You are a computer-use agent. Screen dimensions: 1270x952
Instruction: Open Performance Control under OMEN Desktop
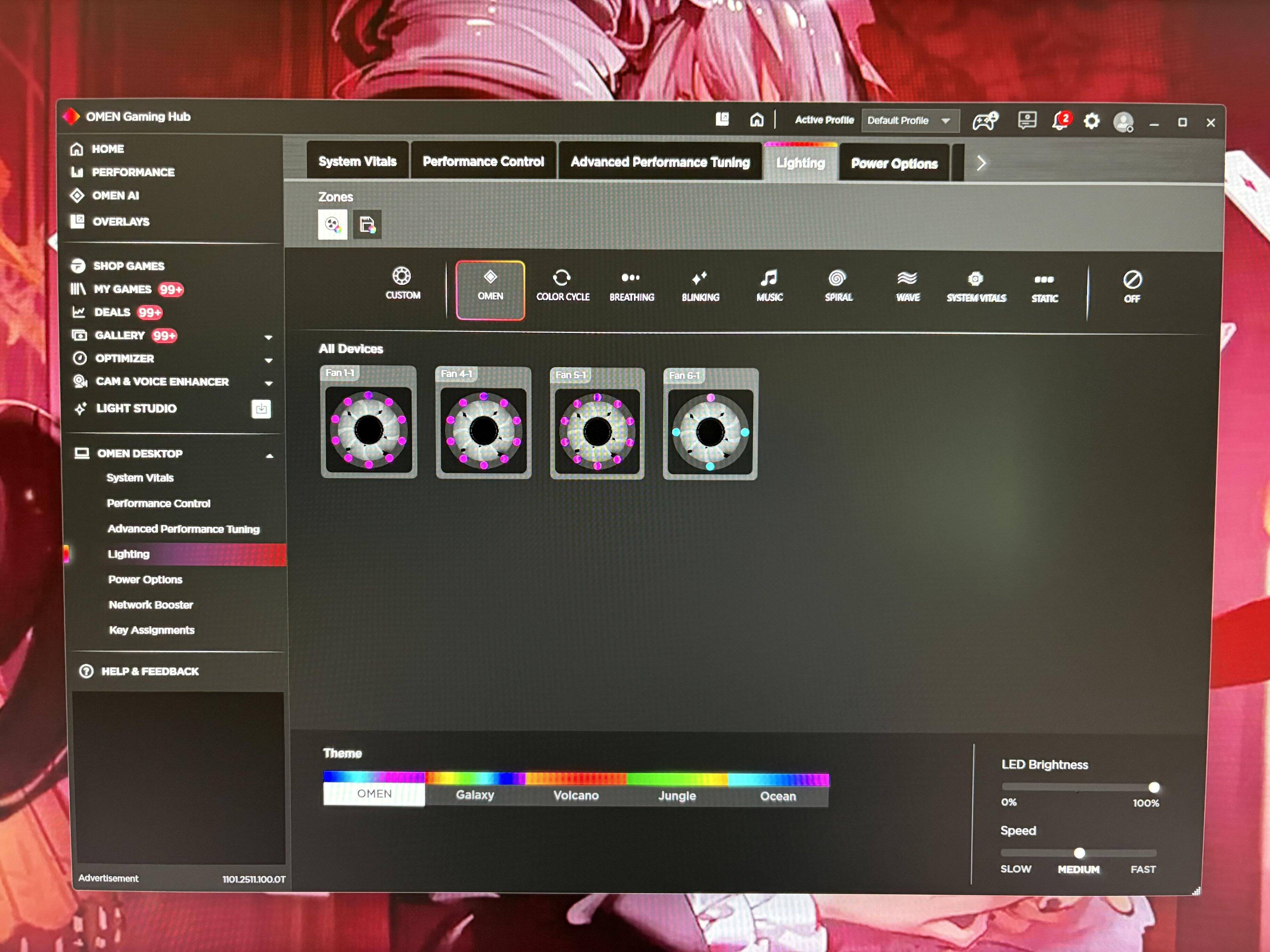pos(159,503)
